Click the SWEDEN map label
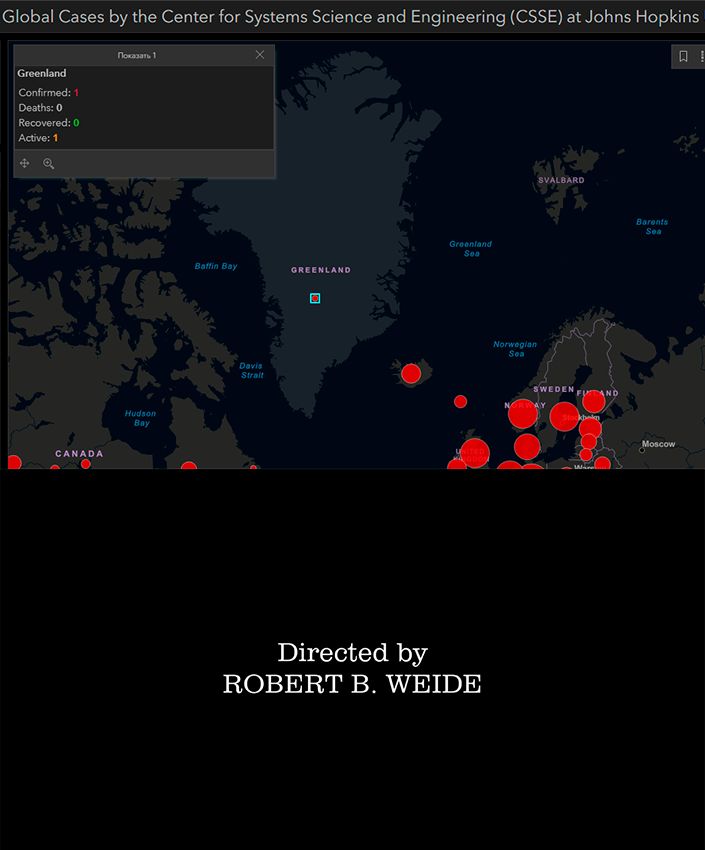705x850 pixels. point(553,389)
